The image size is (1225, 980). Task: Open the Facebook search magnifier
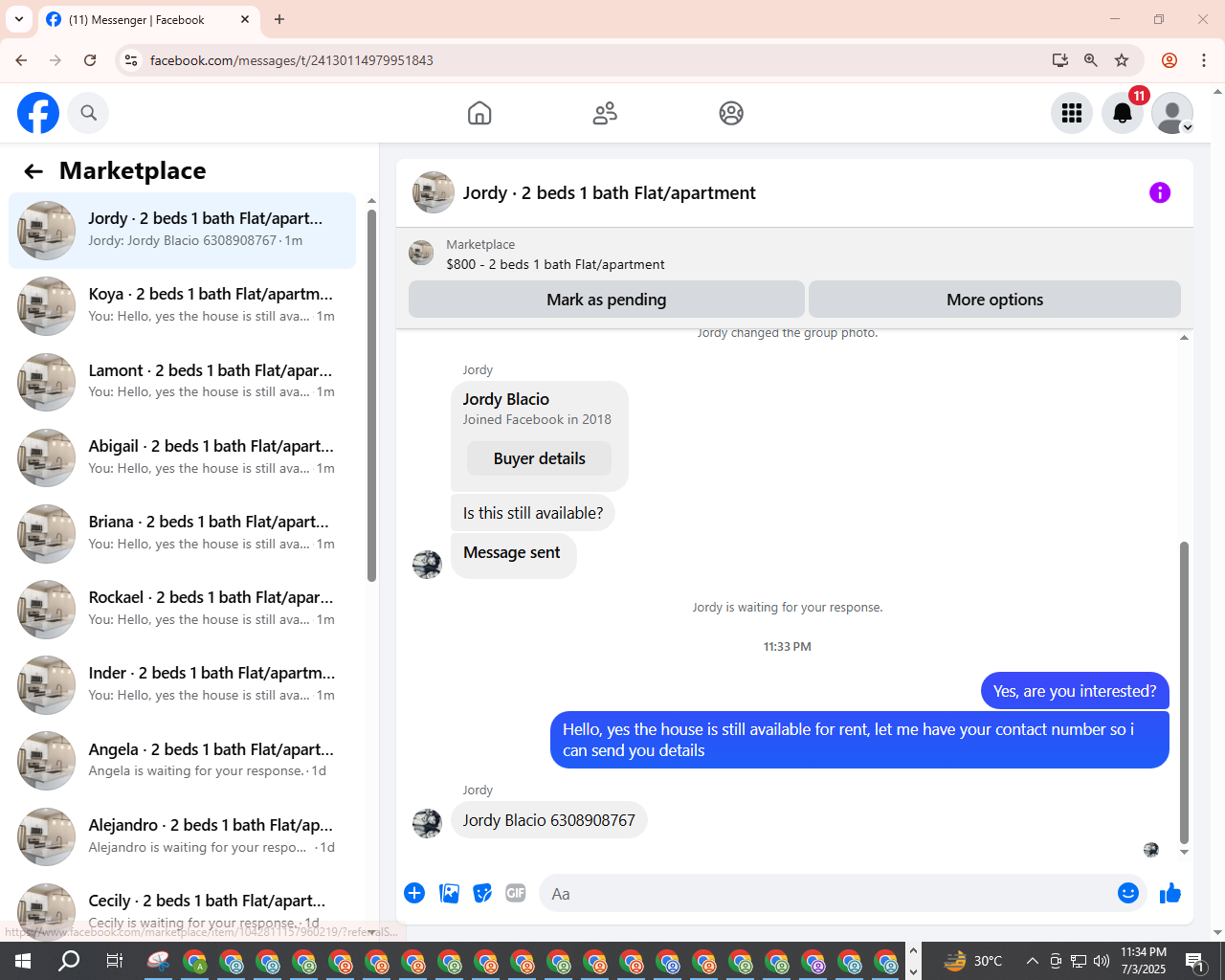[x=88, y=113]
